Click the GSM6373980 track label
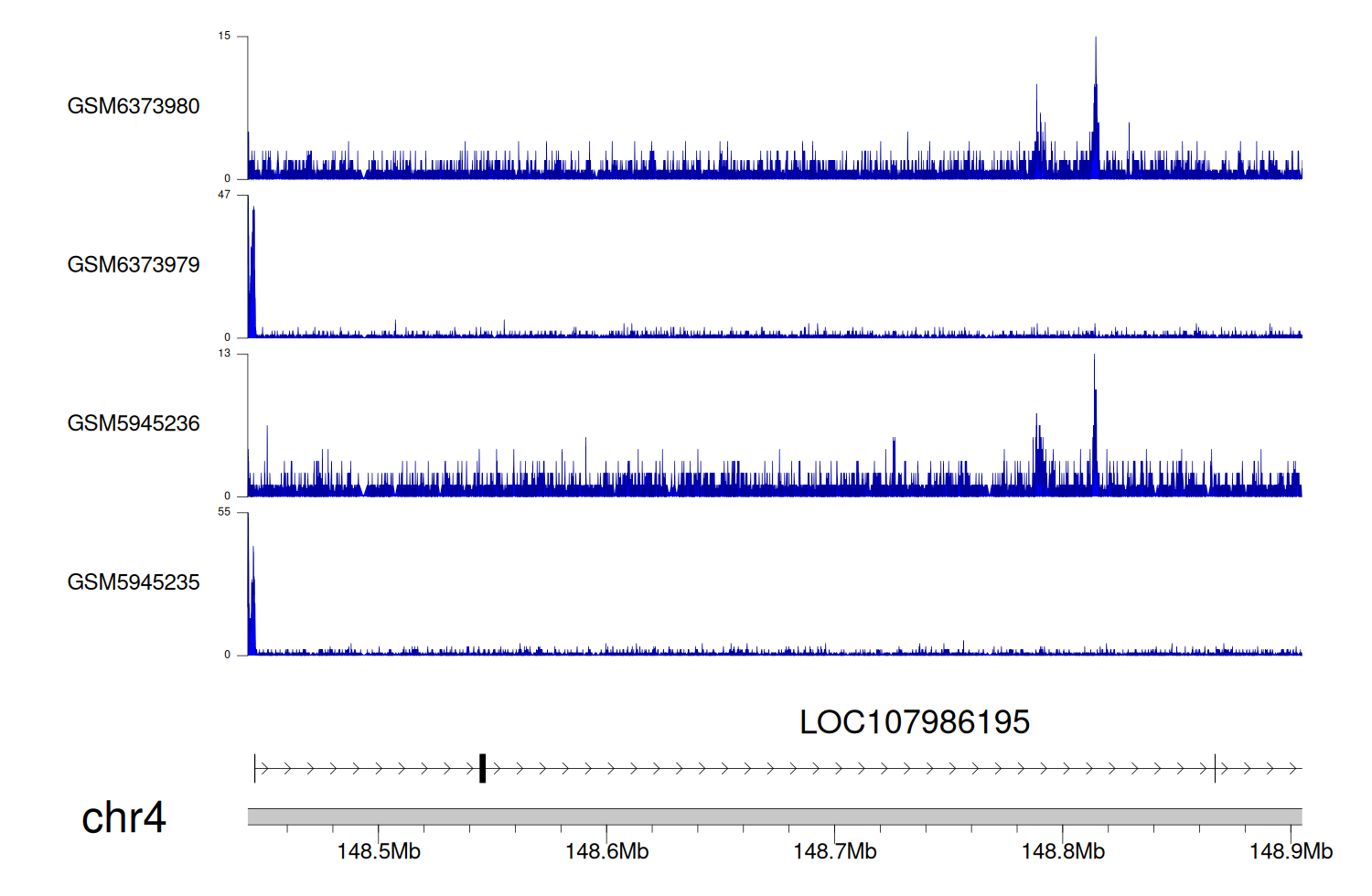Viewport: 1372px width, 896px height. tap(134, 106)
